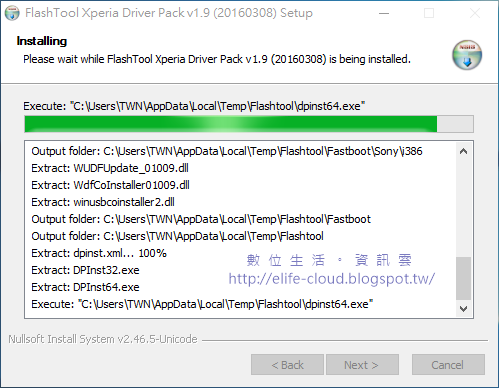Image resolution: width=499 pixels, height=388 pixels.
Task: Click the disabled maximize button
Action: click(429, 13)
